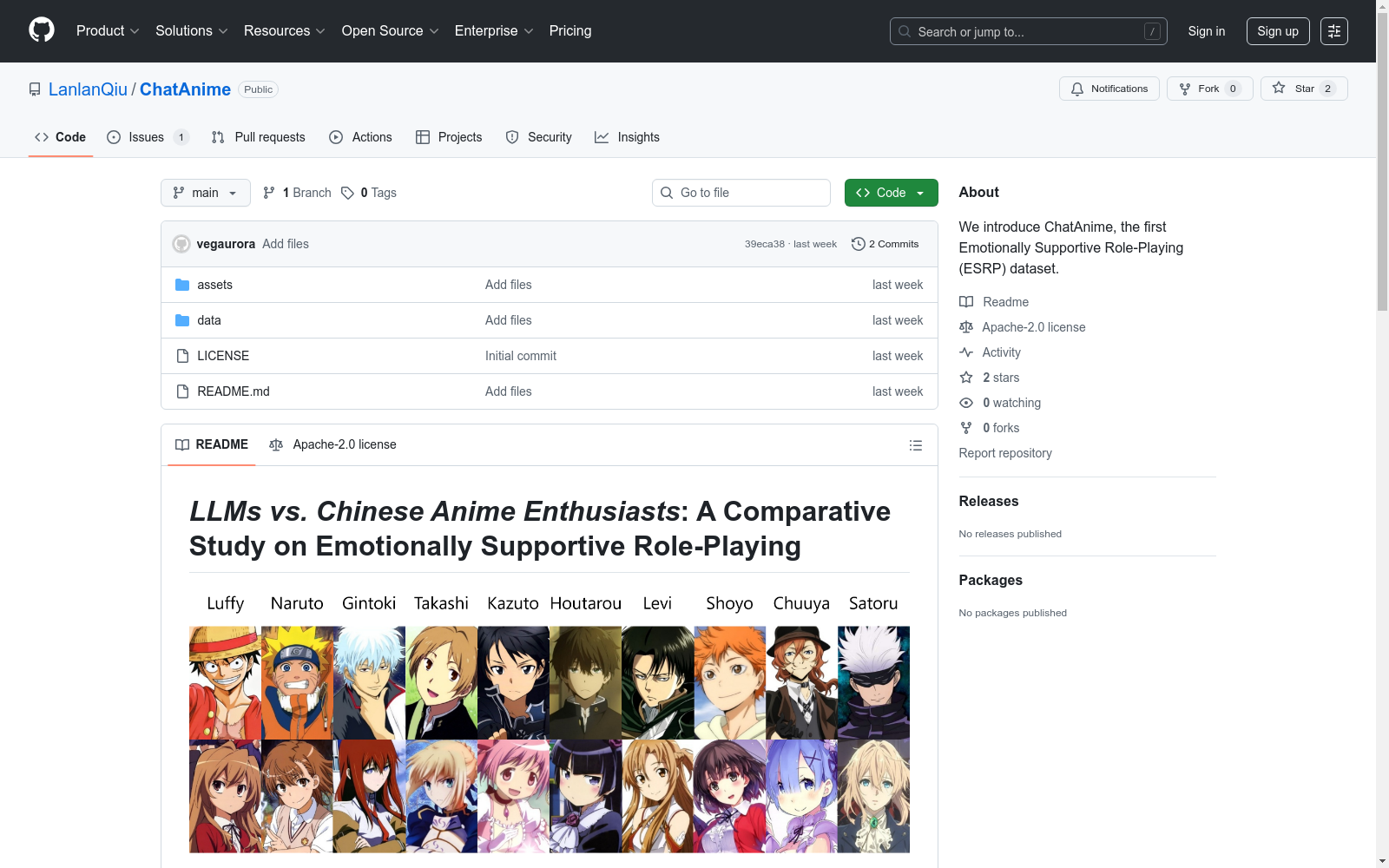
Task: Open the README.md file name
Action: click(x=234, y=391)
